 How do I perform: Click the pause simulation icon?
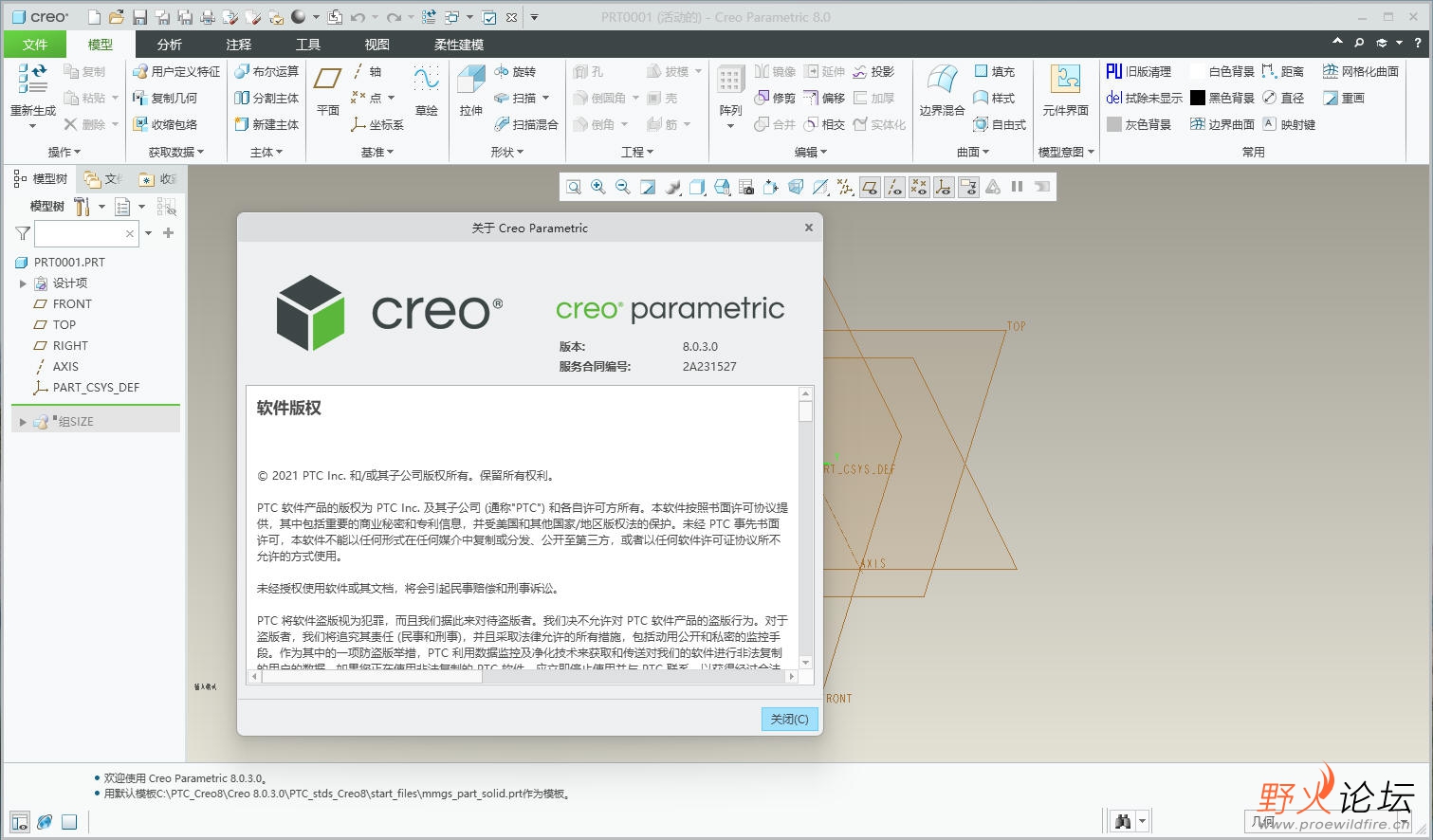tap(1017, 187)
